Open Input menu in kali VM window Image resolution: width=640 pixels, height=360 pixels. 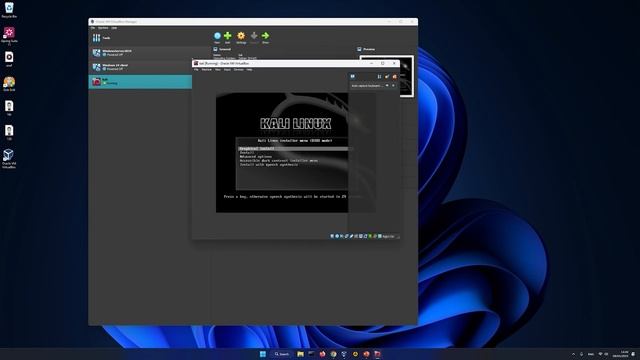coord(227,70)
